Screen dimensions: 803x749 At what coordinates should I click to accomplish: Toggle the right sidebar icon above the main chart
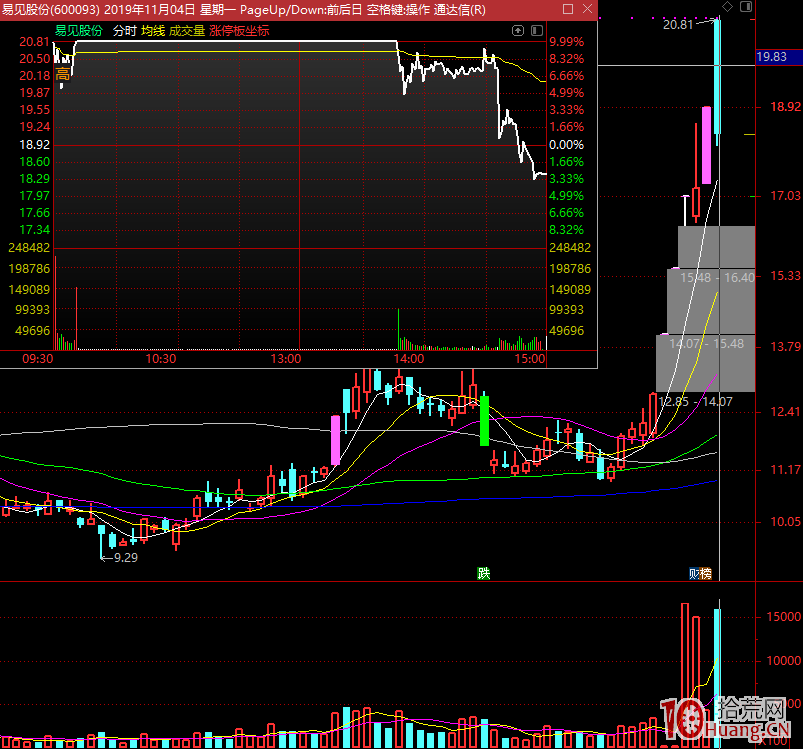(746, 7)
